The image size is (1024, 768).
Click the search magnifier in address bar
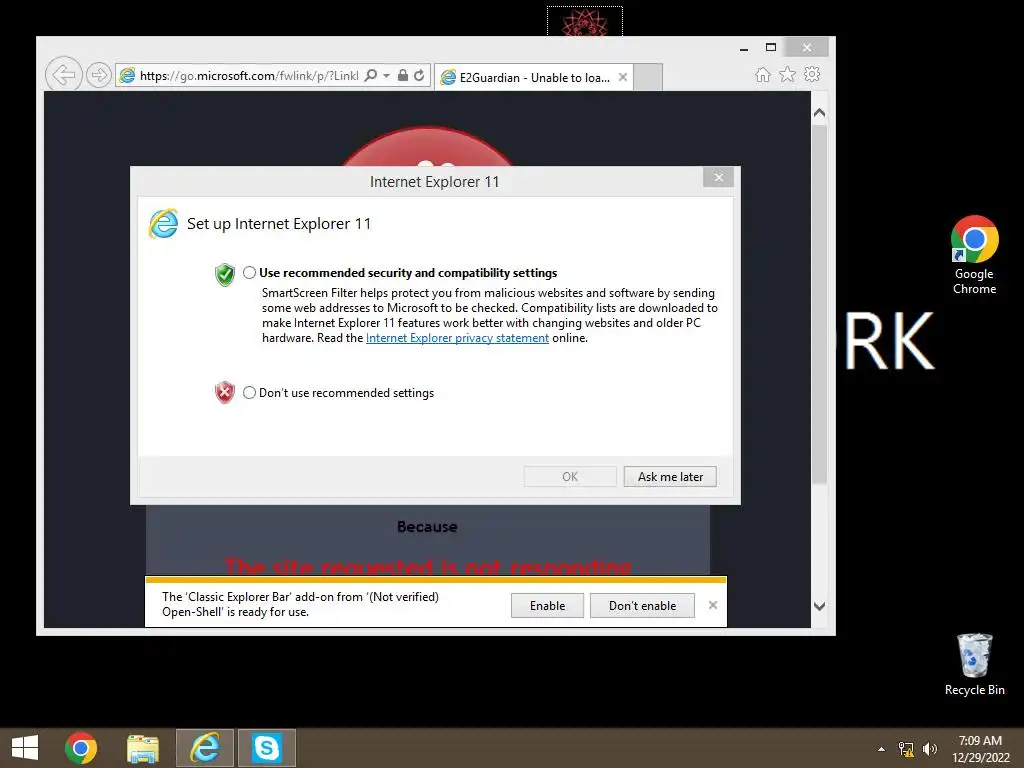point(370,76)
